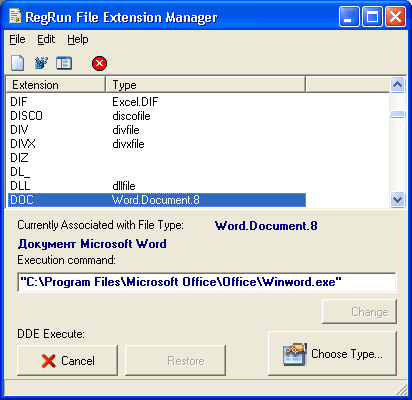
Task: Click the new blank document toolbar icon
Action: tap(18, 63)
